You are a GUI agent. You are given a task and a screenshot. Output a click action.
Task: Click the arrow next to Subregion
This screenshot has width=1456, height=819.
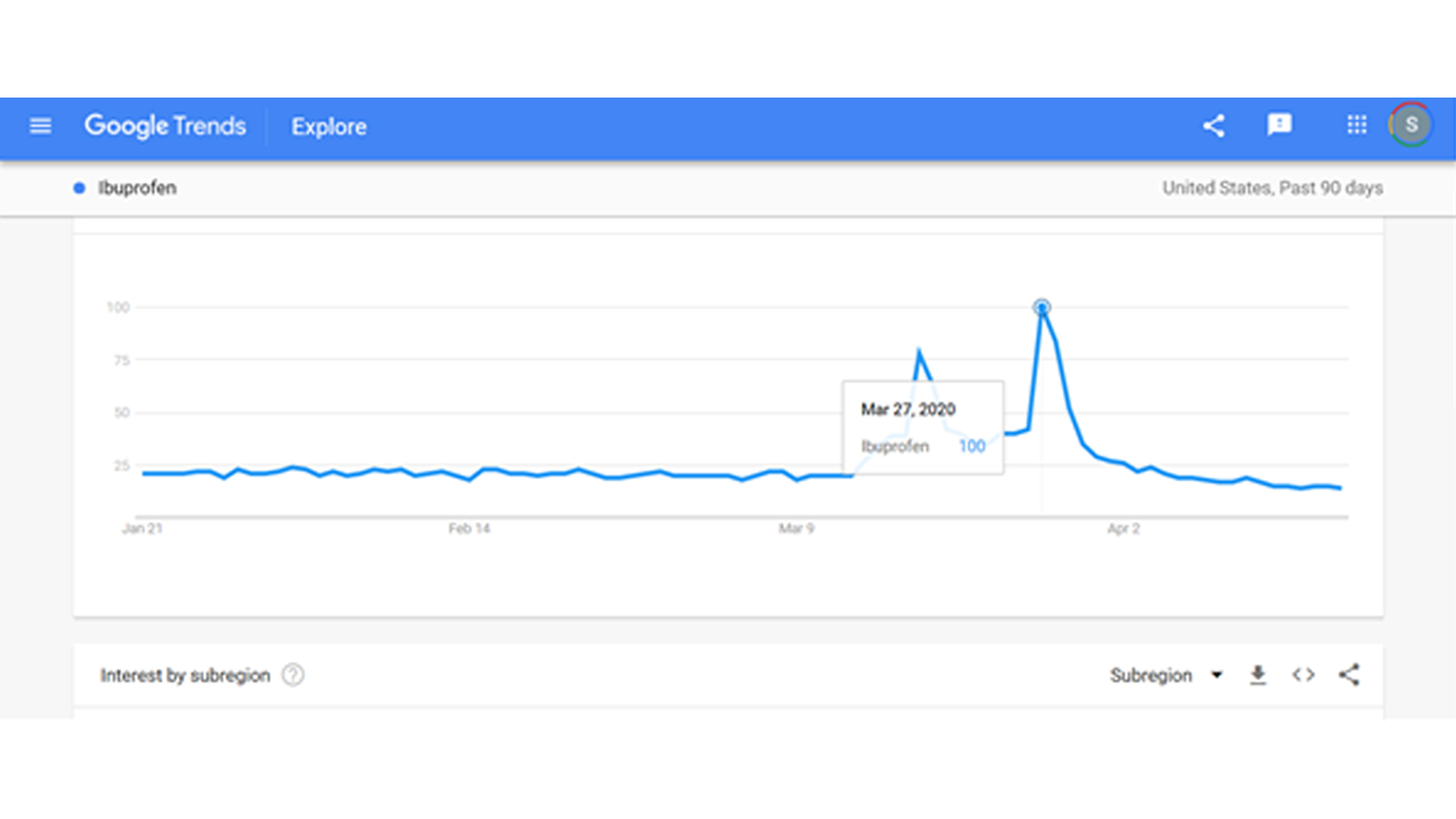(x=1216, y=675)
